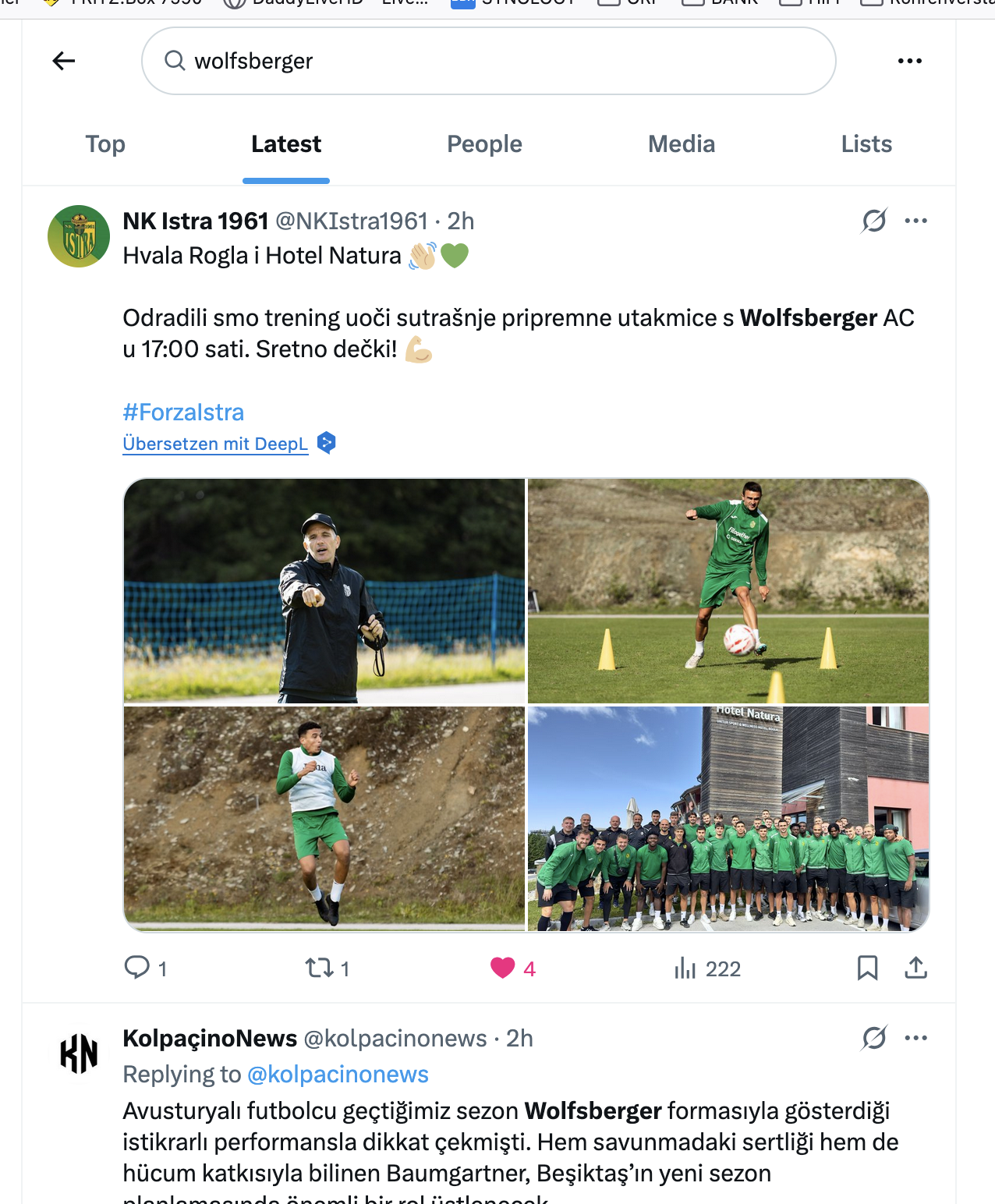The image size is (995, 1204).
Task: Switch to the People tab
Action: (484, 144)
